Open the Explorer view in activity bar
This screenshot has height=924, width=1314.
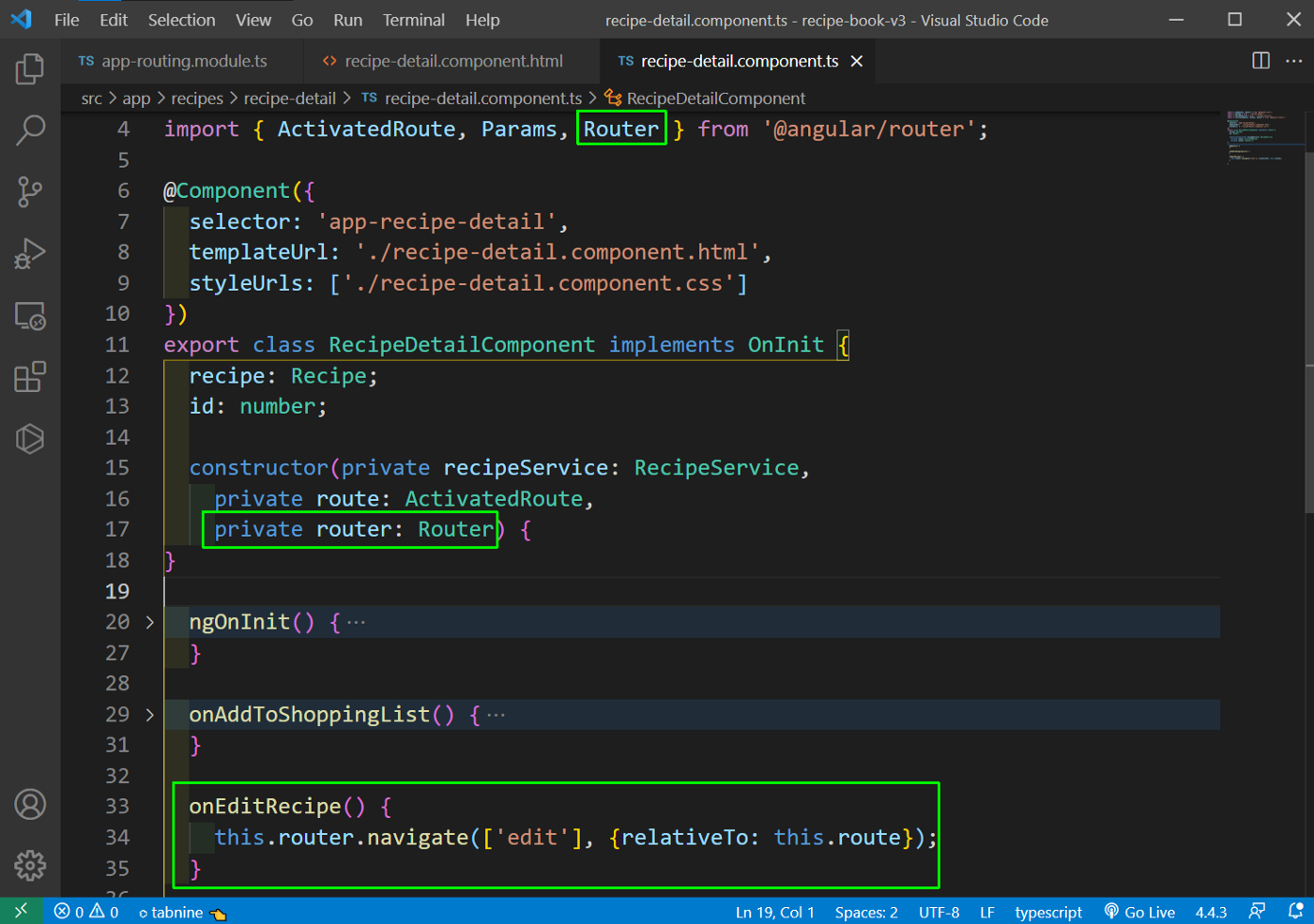[30, 68]
